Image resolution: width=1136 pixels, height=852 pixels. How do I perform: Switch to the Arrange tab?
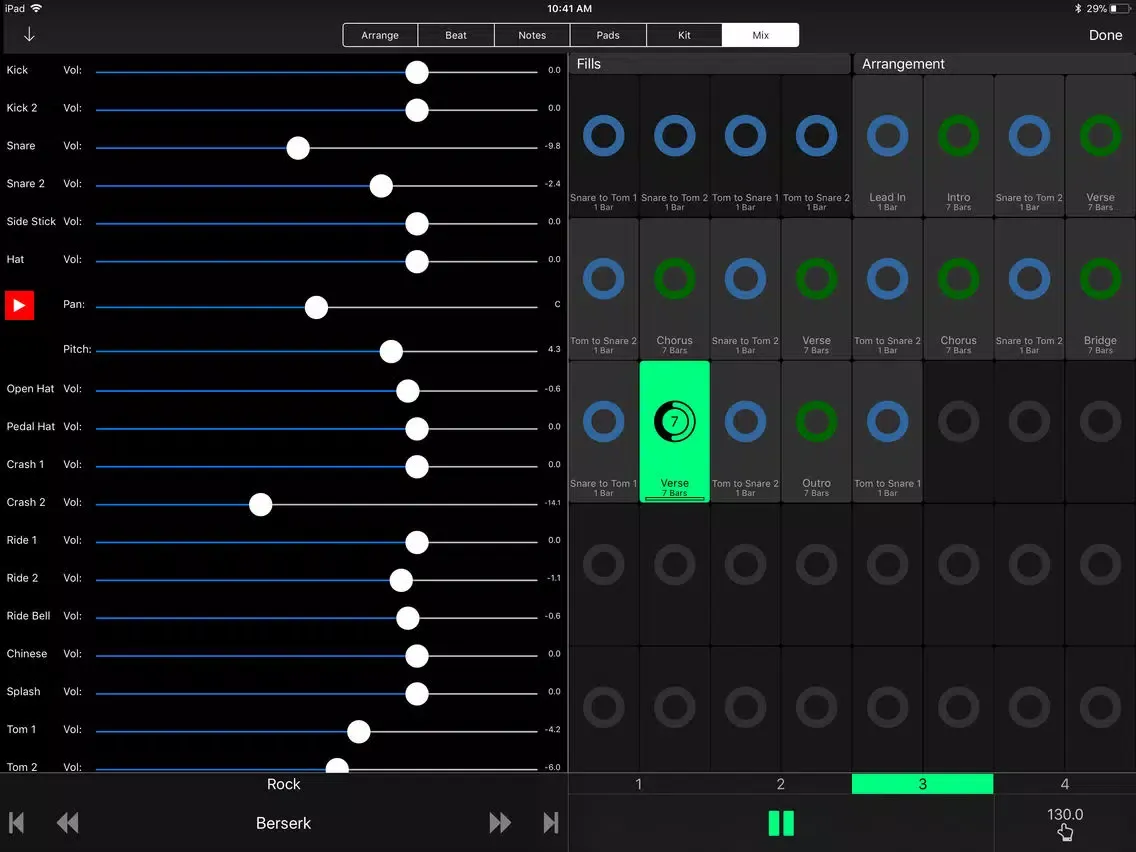[x=380, y=35]
